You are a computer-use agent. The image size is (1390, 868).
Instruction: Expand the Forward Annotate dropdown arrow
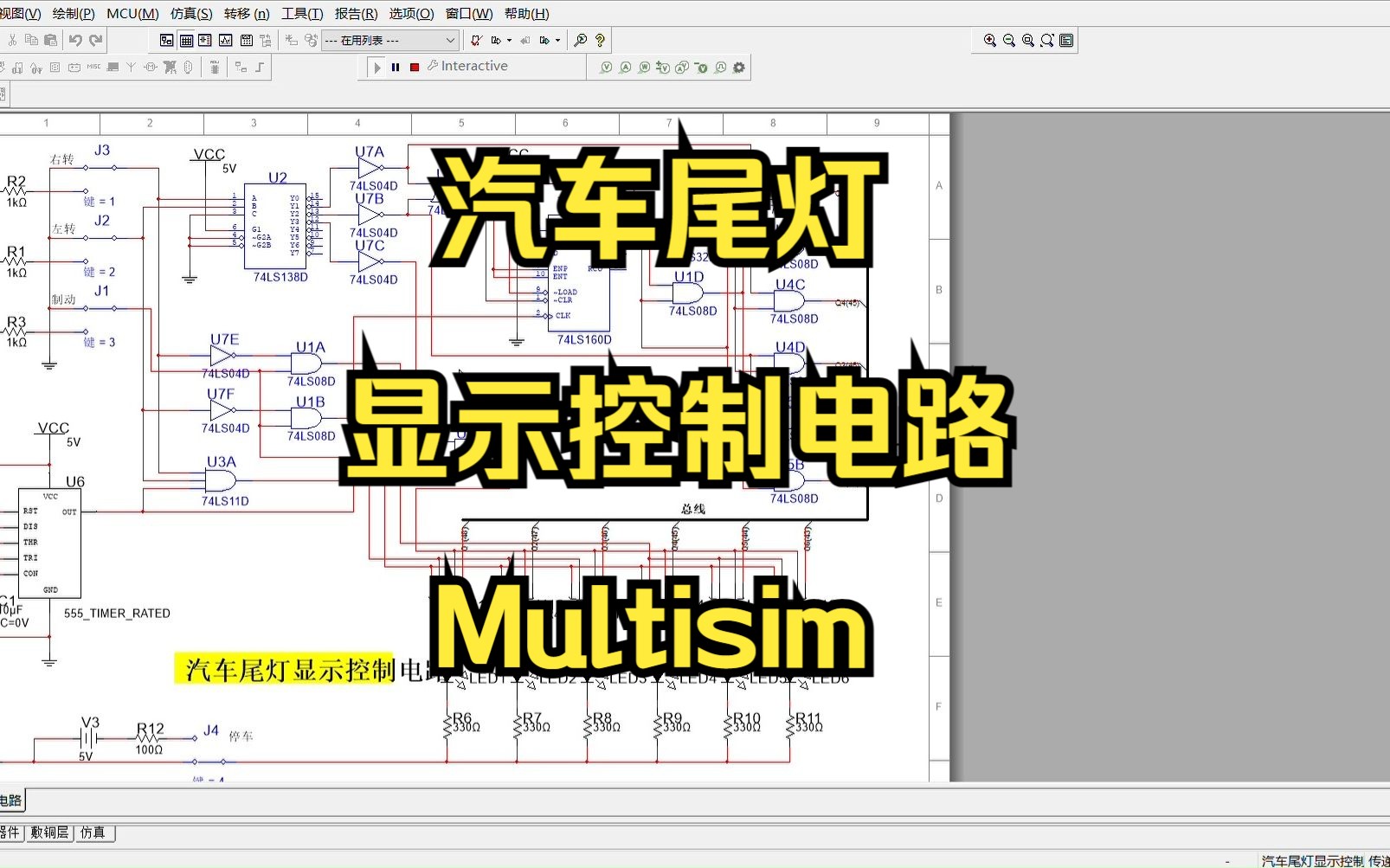(x=557, y=40)
